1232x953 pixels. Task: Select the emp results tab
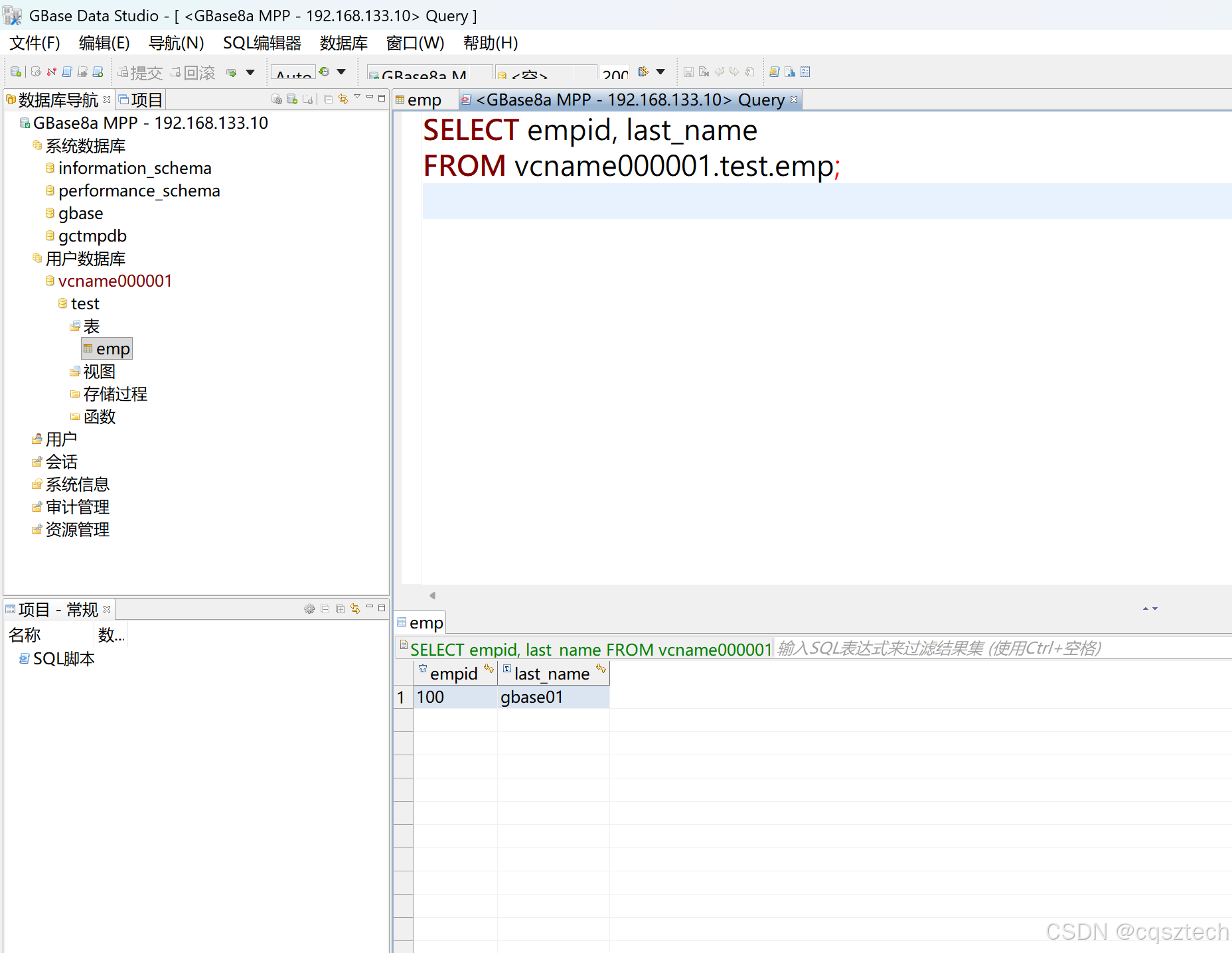[420, 623]
